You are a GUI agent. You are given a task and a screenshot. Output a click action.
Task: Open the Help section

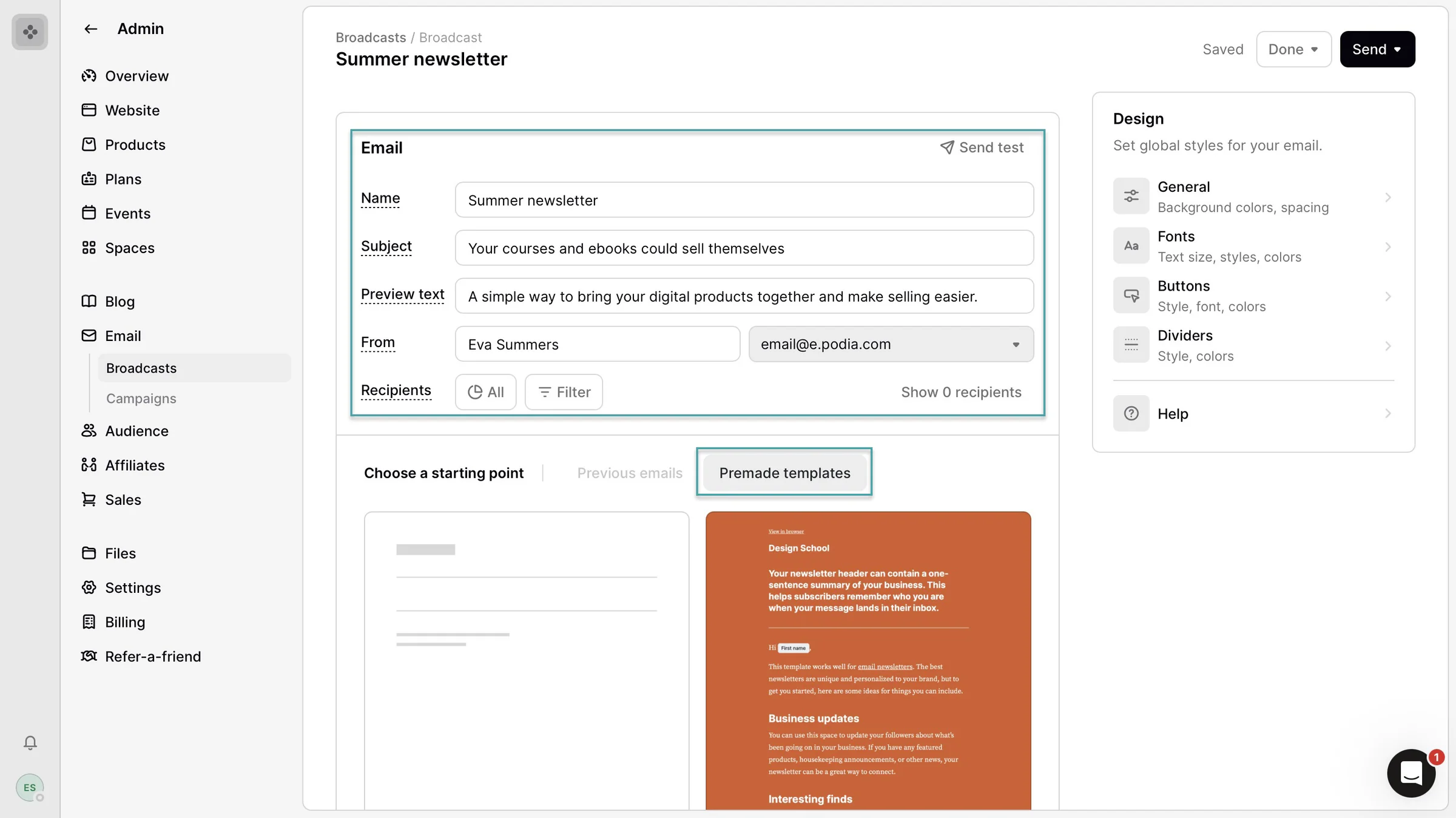click(1253, 414)
